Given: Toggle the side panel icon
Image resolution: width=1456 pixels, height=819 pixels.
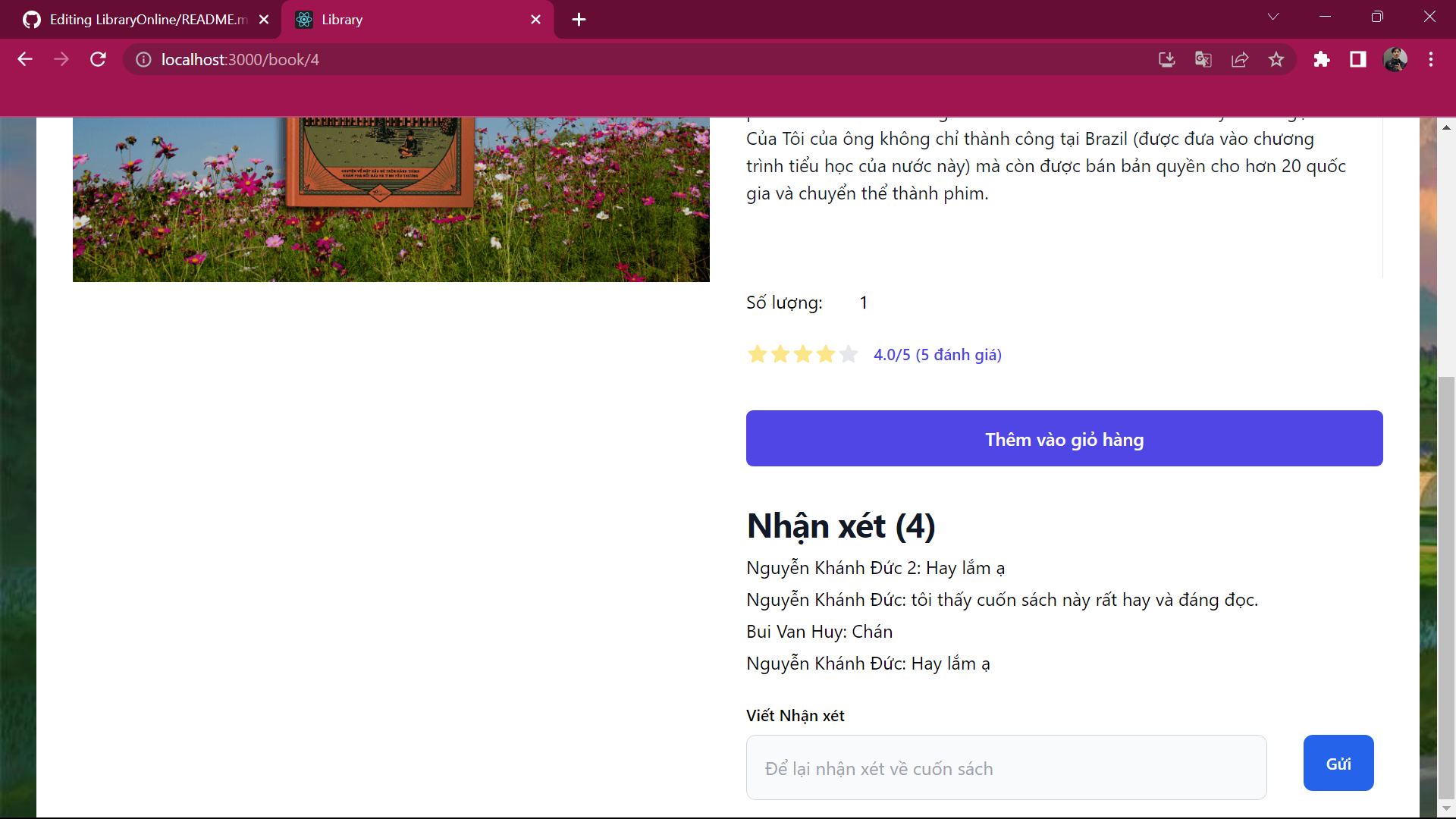Looking at the screenshot, I should click(x=1357, y=59).
